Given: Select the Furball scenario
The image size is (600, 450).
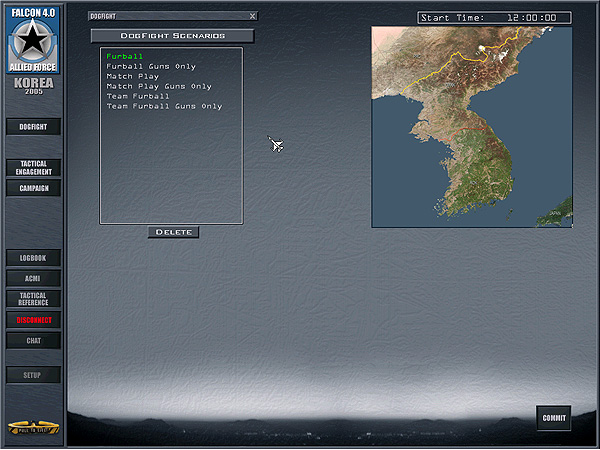Looking at the screenshot, I should [x=125, y=56].
